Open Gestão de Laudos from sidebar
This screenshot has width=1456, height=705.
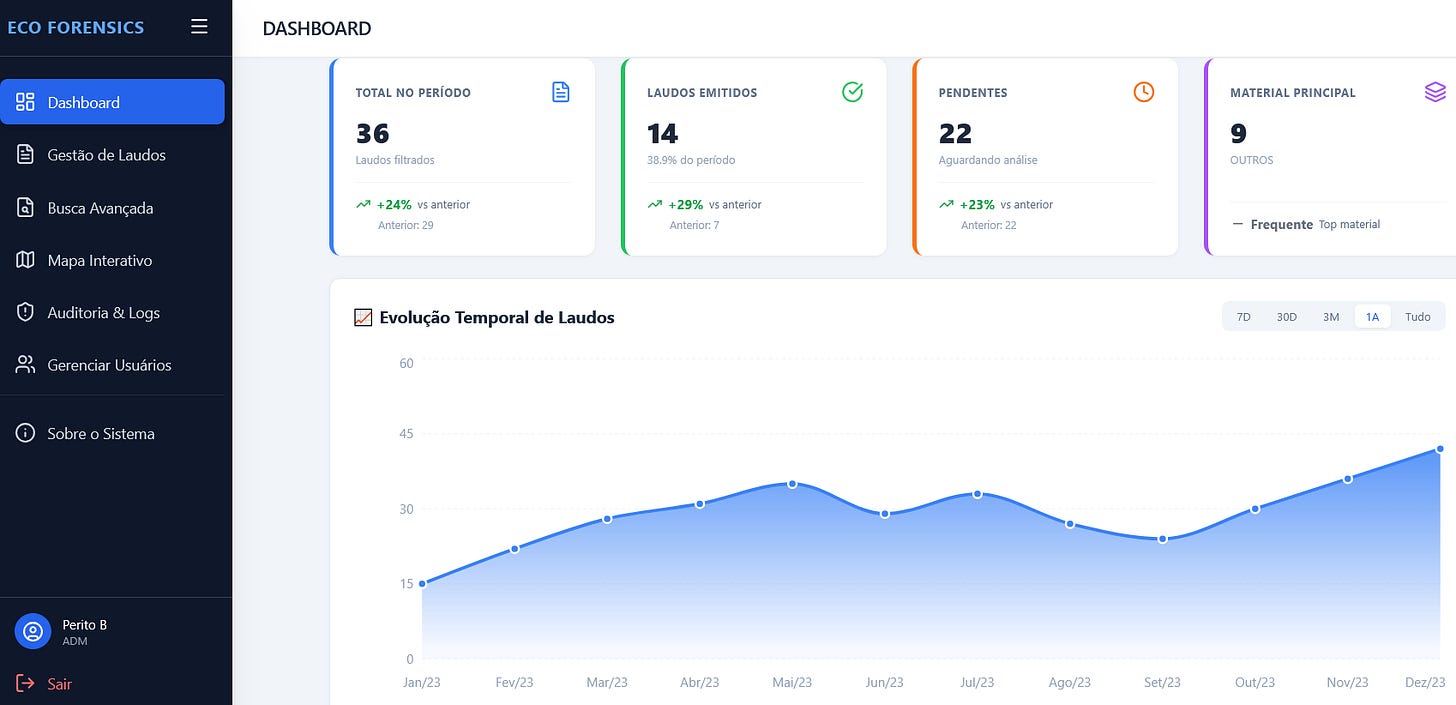click(x=112, y=155)
